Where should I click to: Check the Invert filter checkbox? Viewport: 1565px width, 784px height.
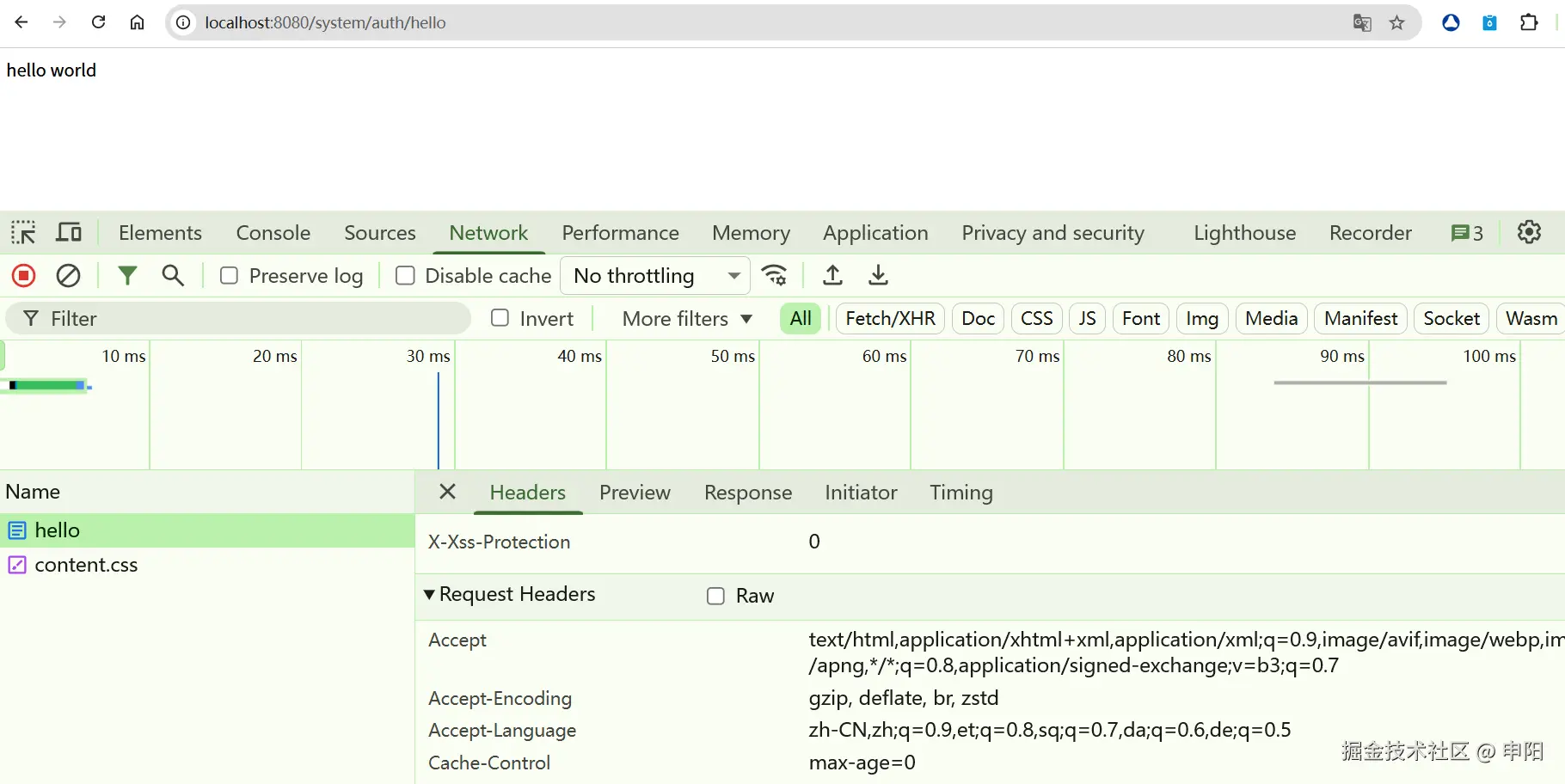(x=500, y=318)
